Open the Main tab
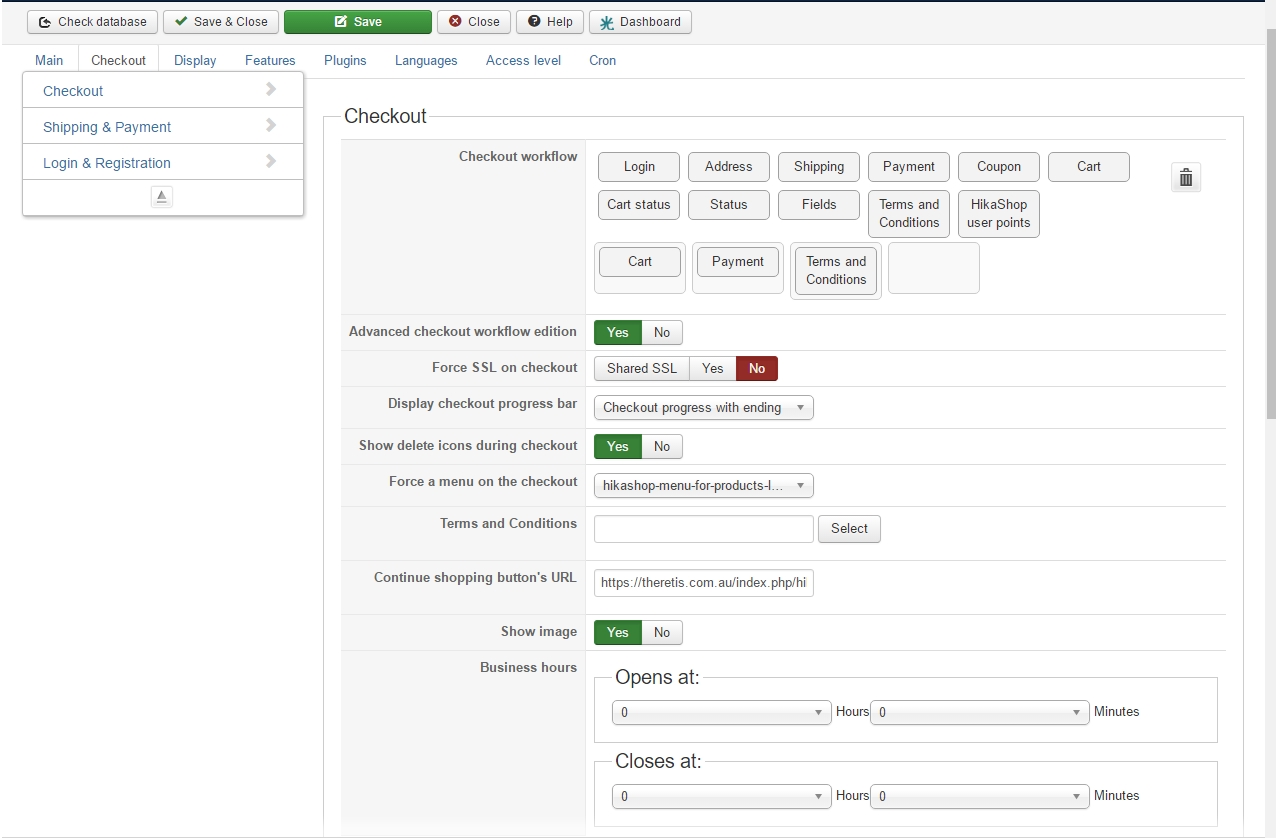The height and width of the screenshot is (838, 1276). pyautogui.click(x=49, y=60)
